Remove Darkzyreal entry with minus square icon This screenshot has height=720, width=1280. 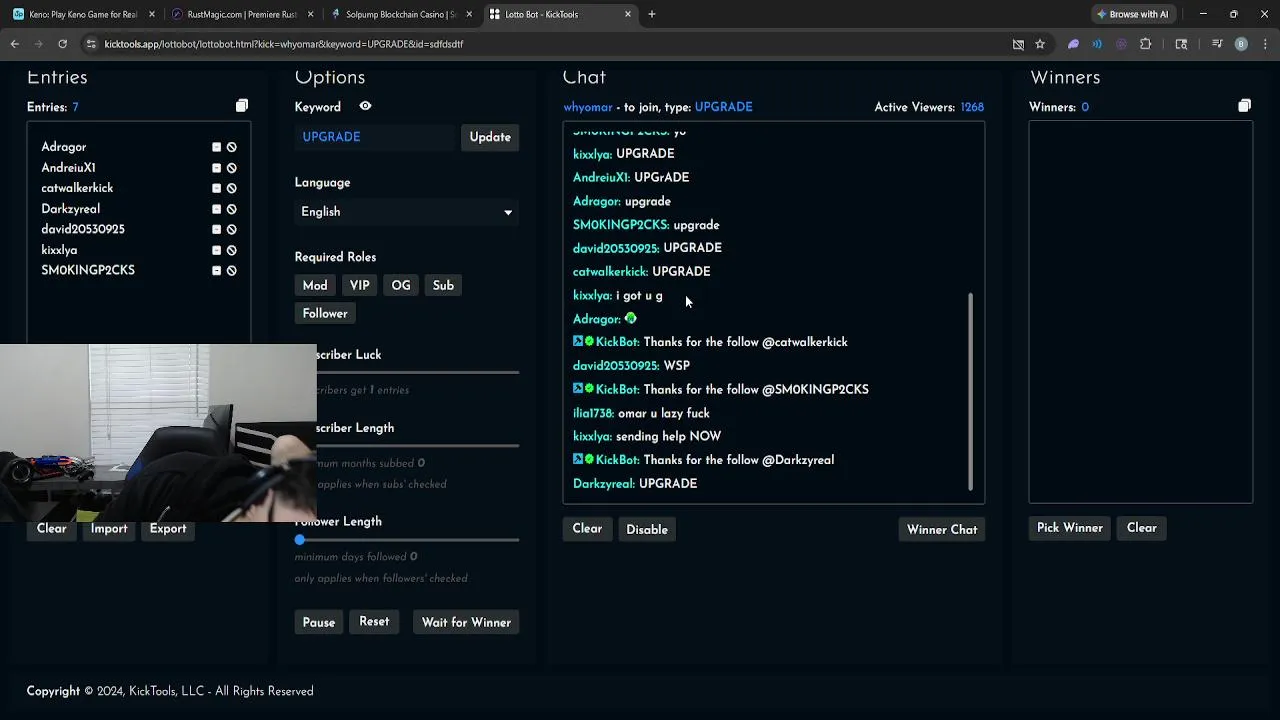point(216,209)
